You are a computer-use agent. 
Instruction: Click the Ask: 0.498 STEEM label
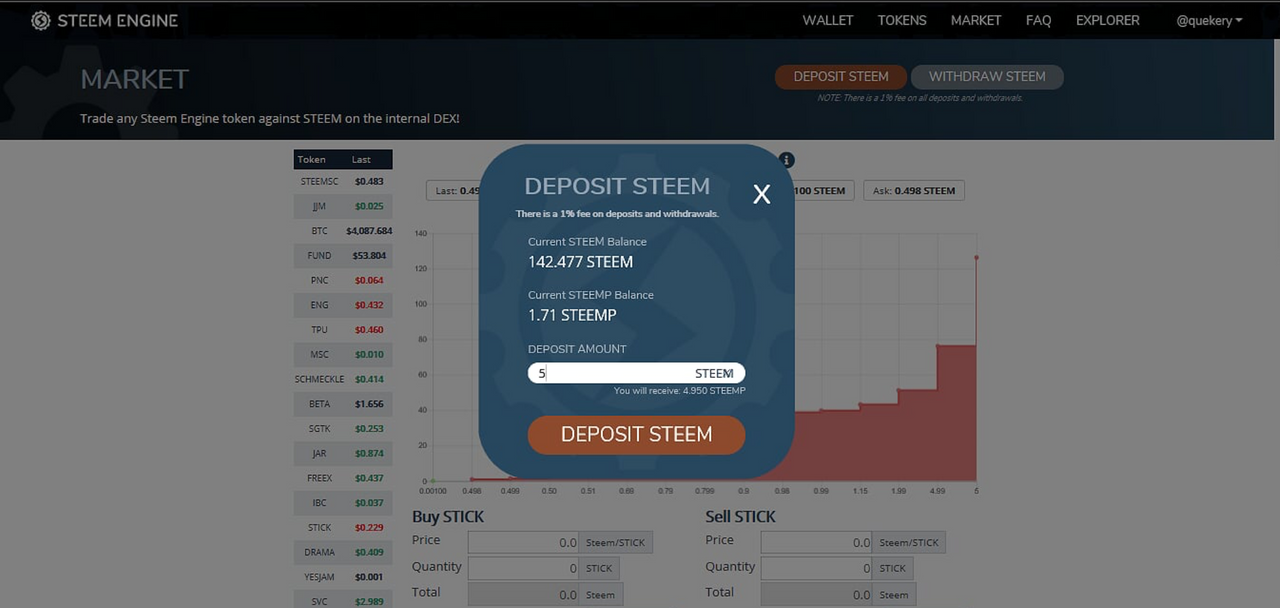point(913,191)
